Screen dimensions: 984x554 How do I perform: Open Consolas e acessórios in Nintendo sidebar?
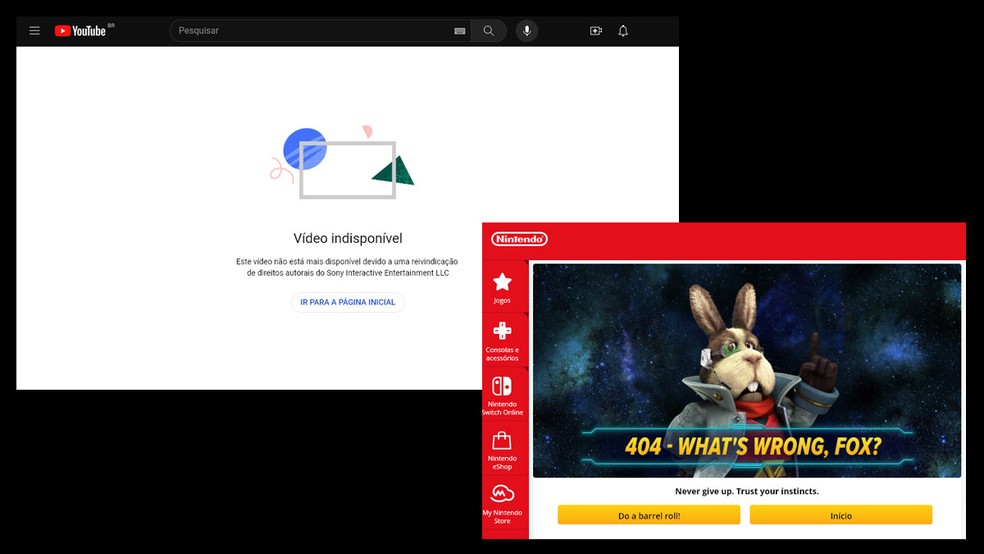(502, 341)
